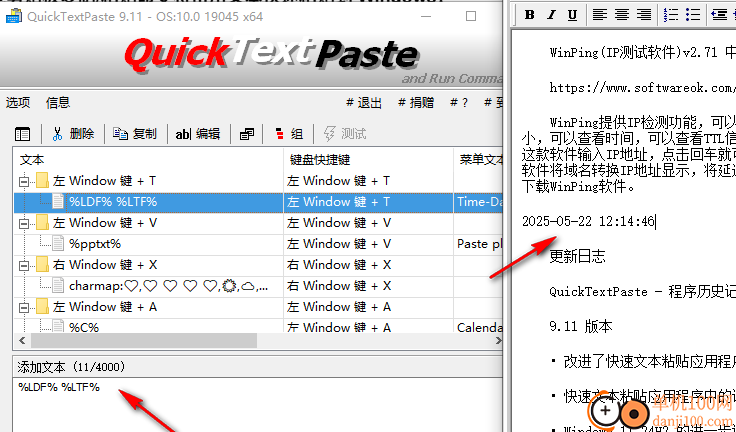Click the Calenda... menu text cell
Viewport: 736px width, 432px height.
(x=478, y=327)
